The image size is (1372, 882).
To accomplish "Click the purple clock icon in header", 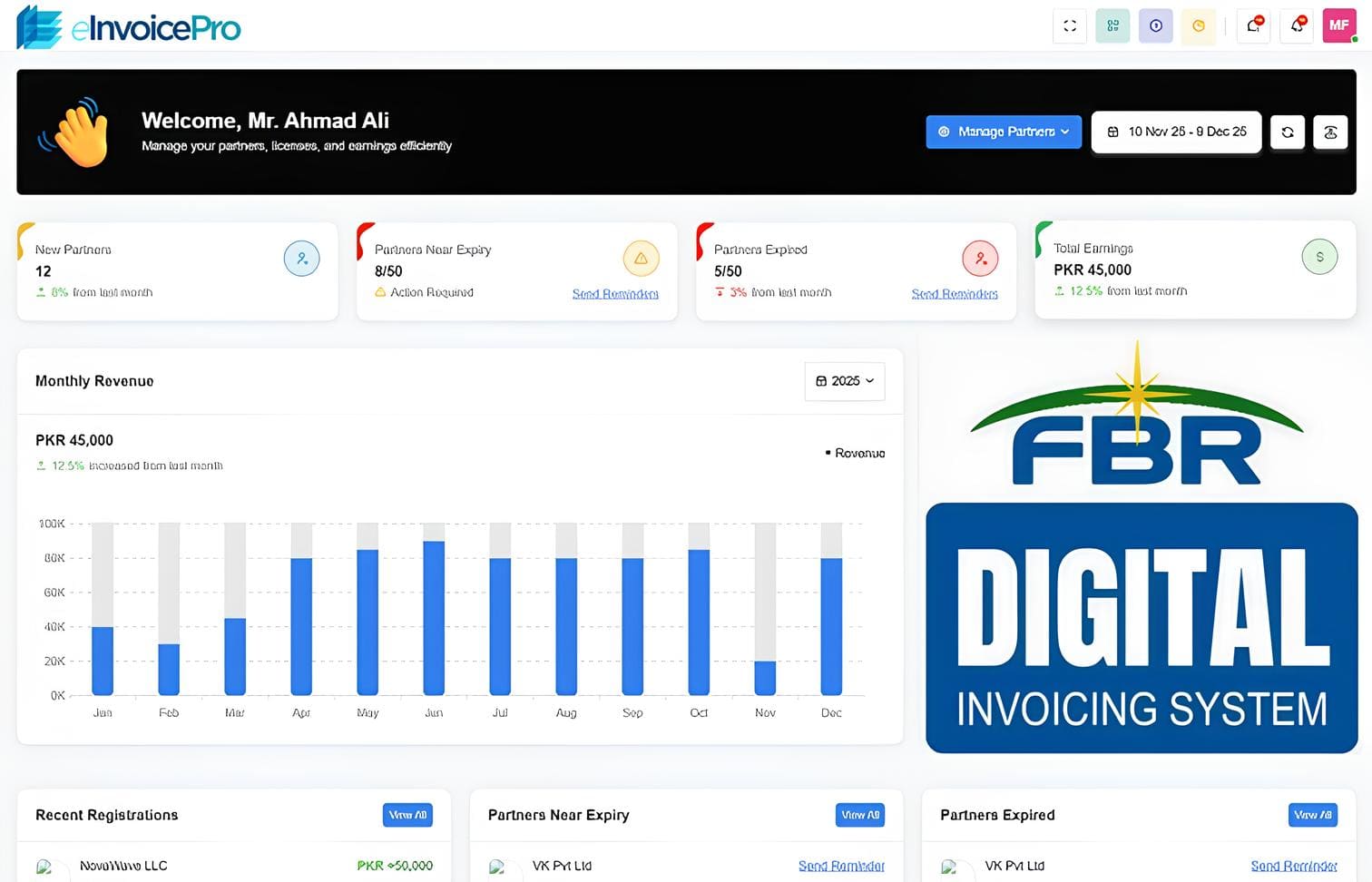I will pos(1156,26).
